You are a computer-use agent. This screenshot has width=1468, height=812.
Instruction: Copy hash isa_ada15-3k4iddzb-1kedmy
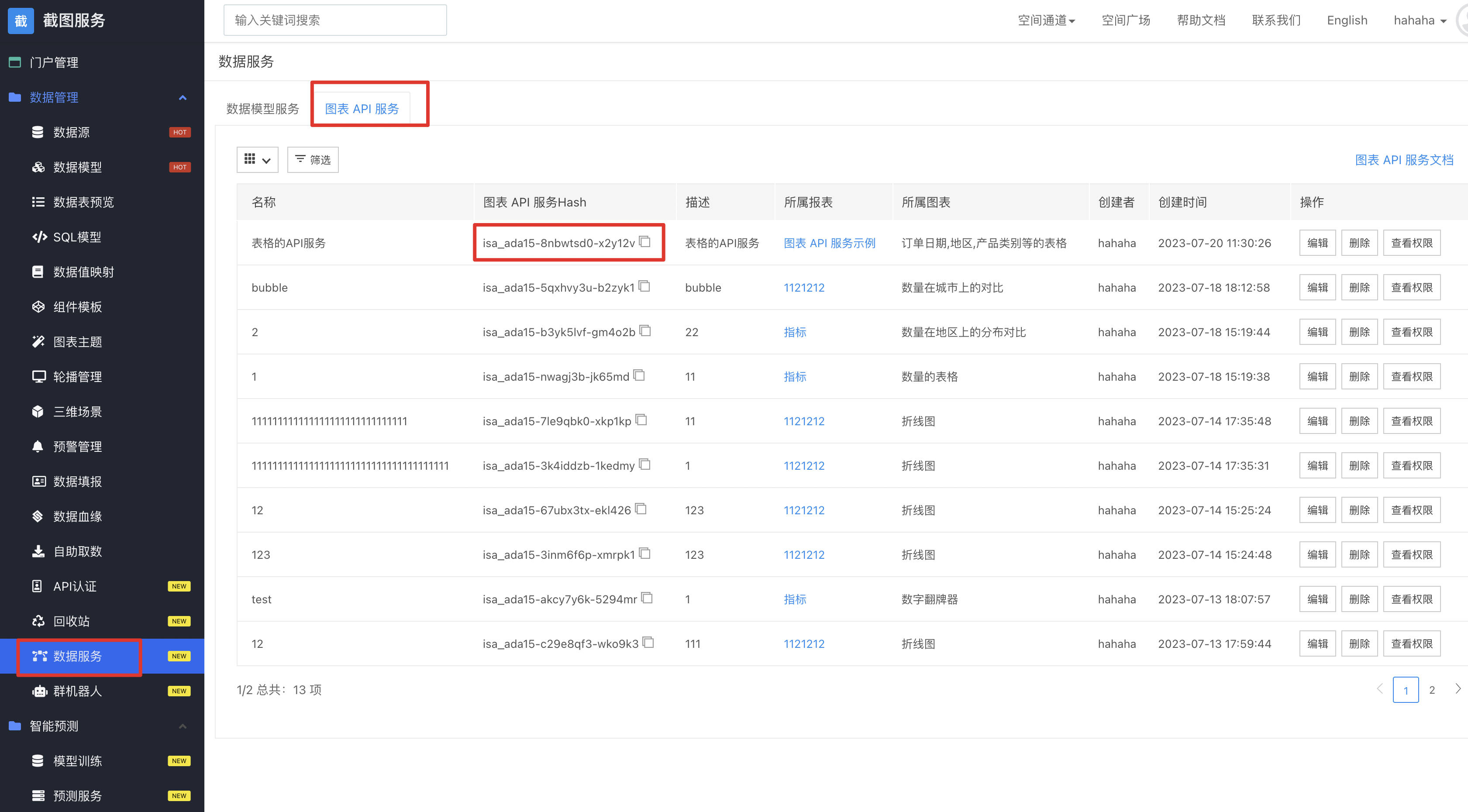[644, 464]
